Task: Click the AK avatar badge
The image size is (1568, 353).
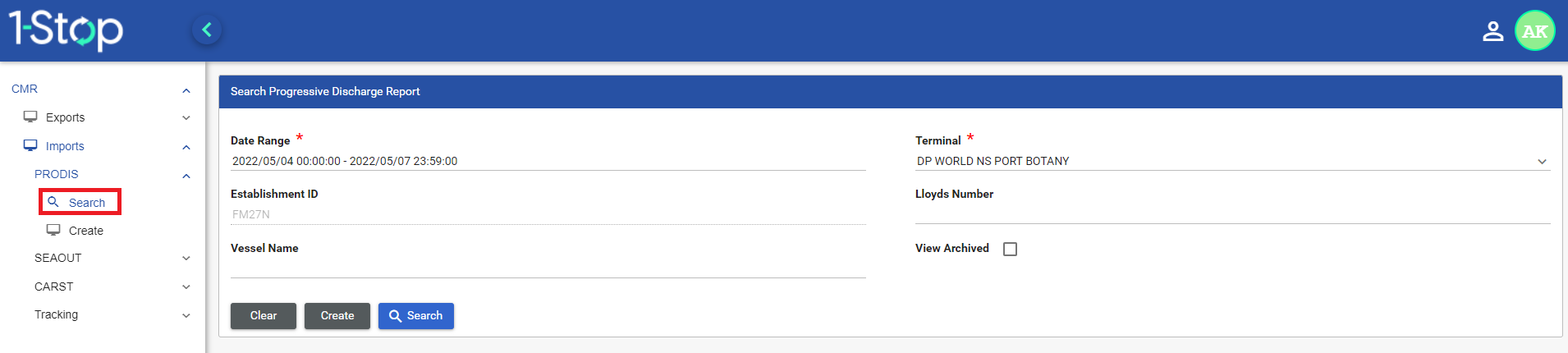Action: (1534, 31)
